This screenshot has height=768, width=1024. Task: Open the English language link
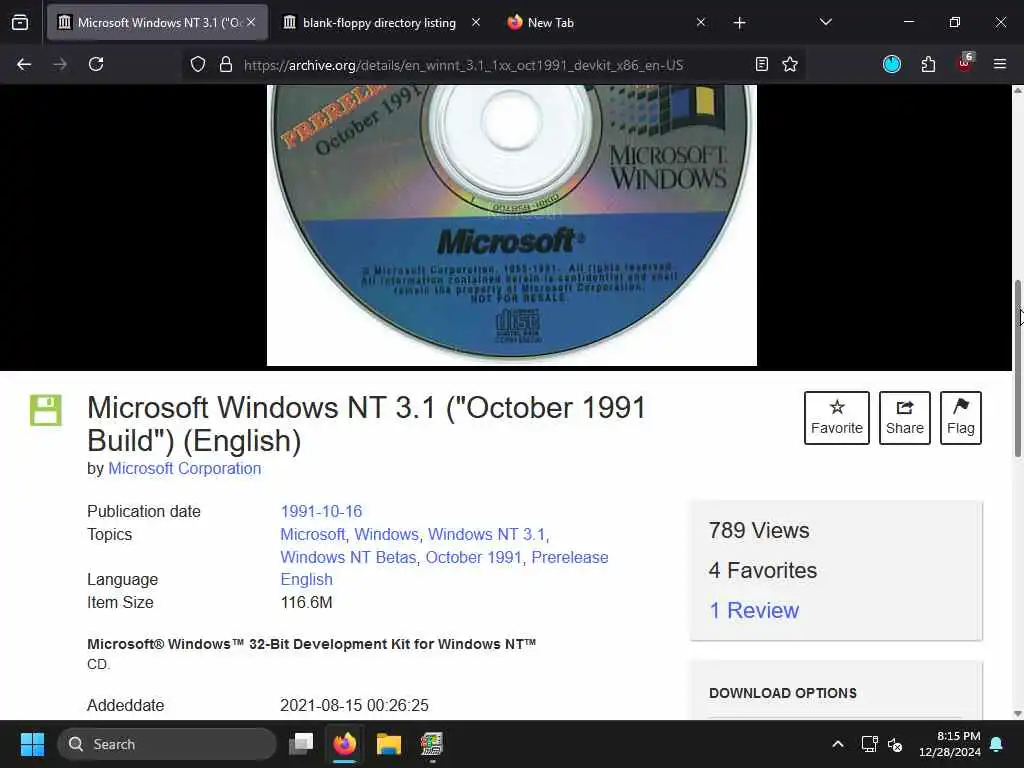coord(306,579)
